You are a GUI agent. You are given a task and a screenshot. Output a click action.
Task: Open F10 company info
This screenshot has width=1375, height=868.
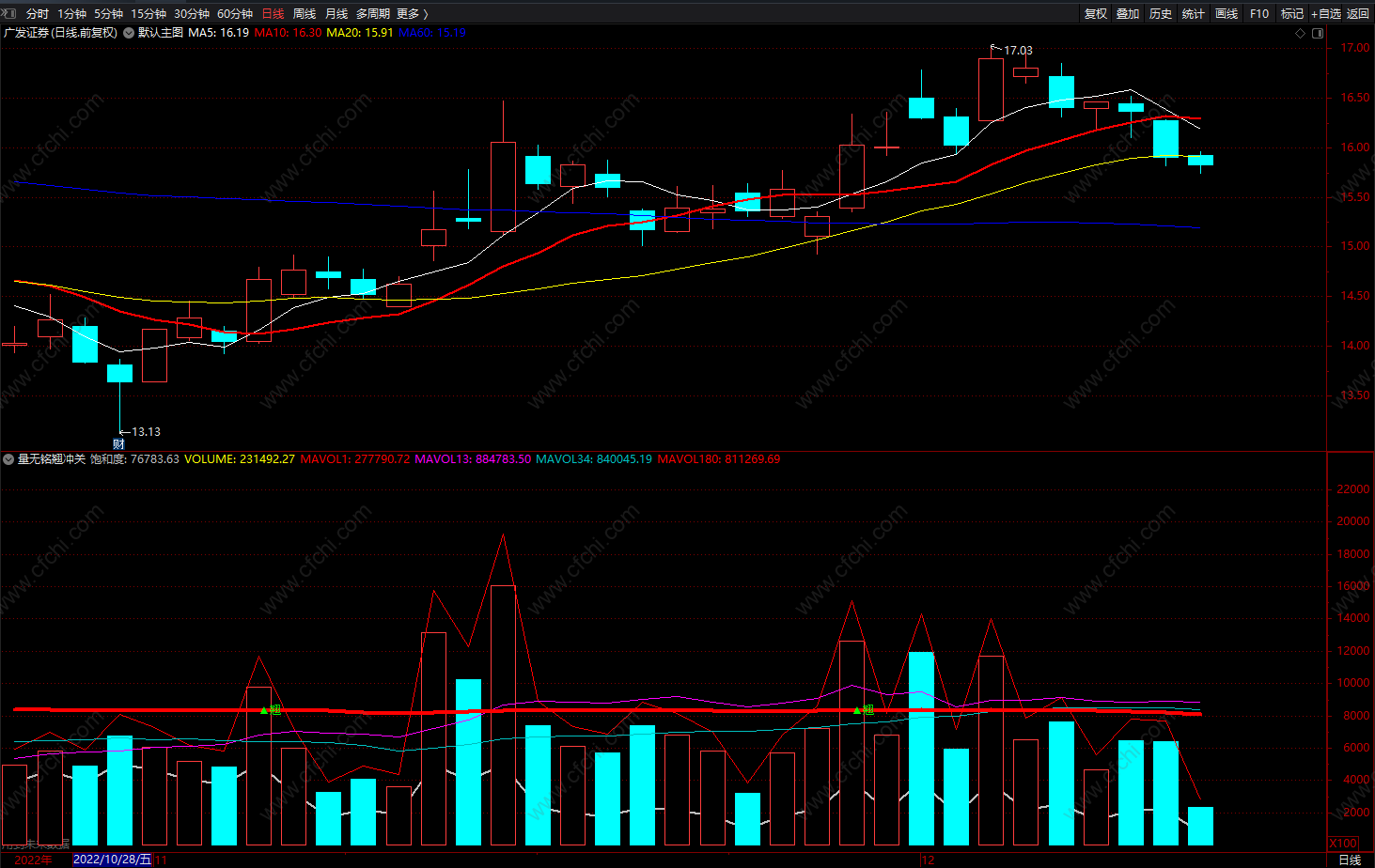[x=1259, y=14]
